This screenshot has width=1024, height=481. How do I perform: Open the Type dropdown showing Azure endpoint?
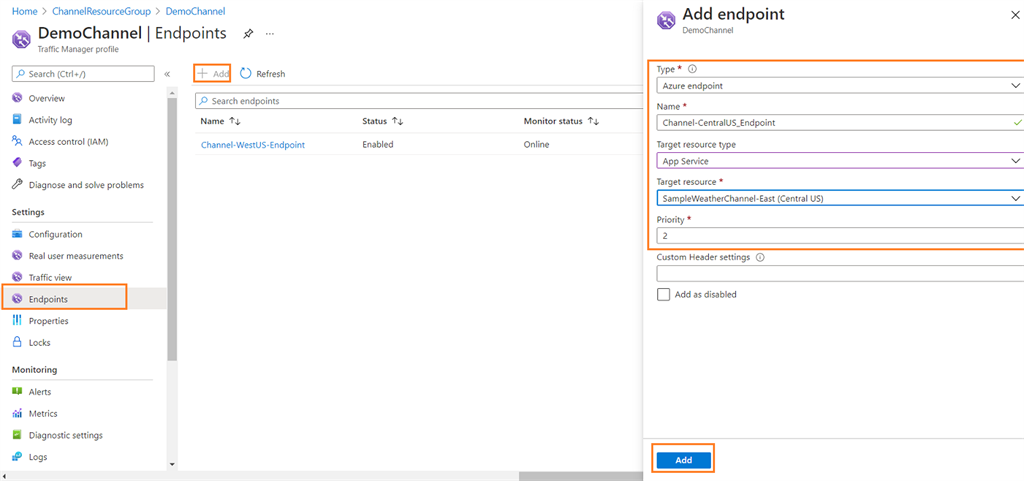840,85
